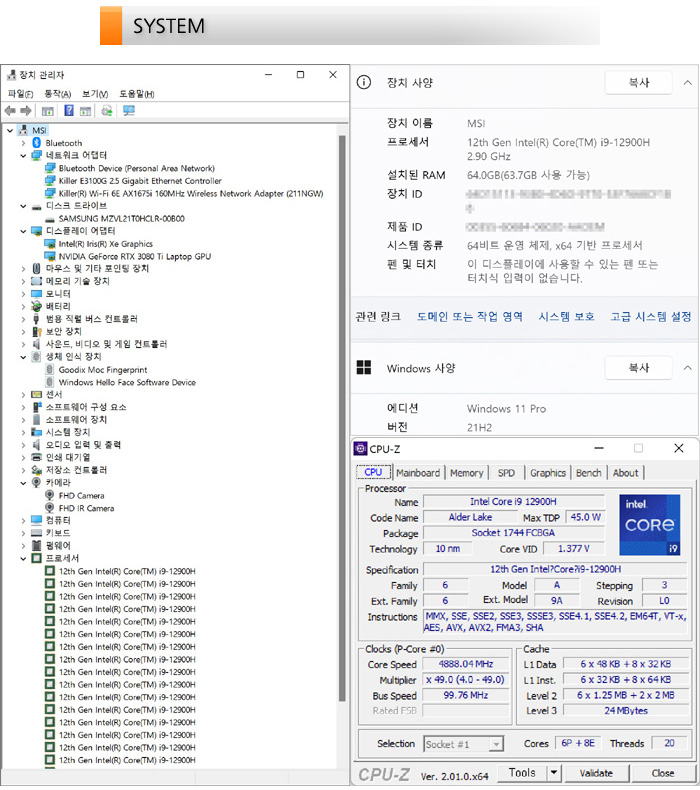Viewport: 700px width, 790px height.
Task: Collapse the 디스플레이 어댑터 category
Action: tap(23, 231)
